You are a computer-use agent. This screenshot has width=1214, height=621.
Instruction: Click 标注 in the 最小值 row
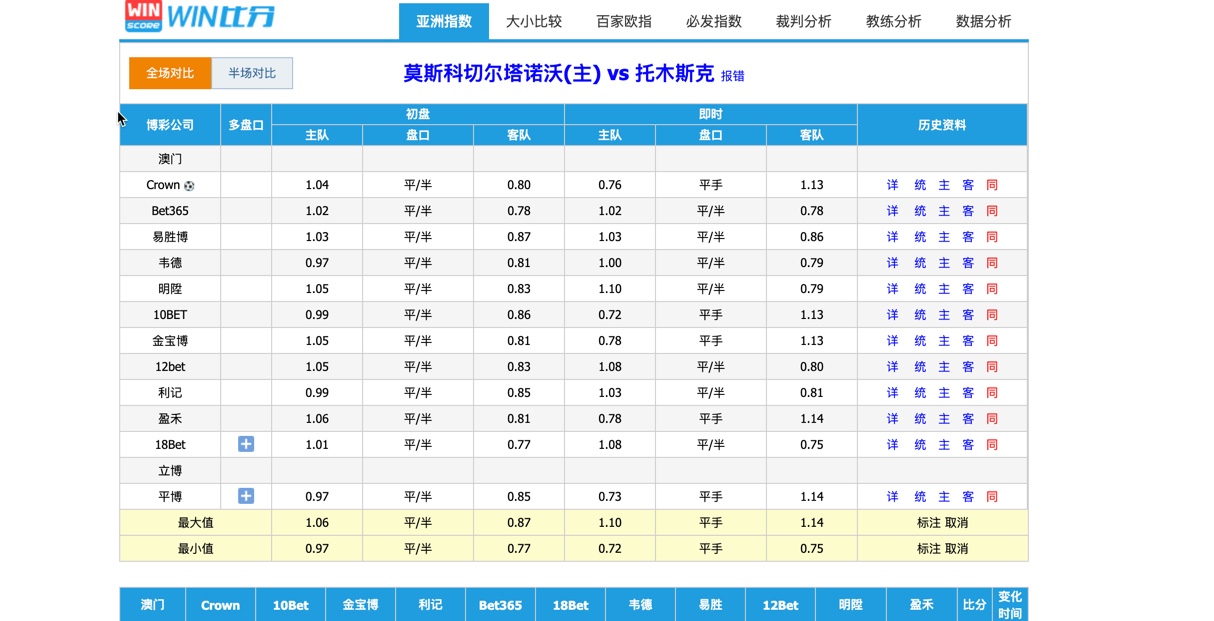(x=929, y=549)
